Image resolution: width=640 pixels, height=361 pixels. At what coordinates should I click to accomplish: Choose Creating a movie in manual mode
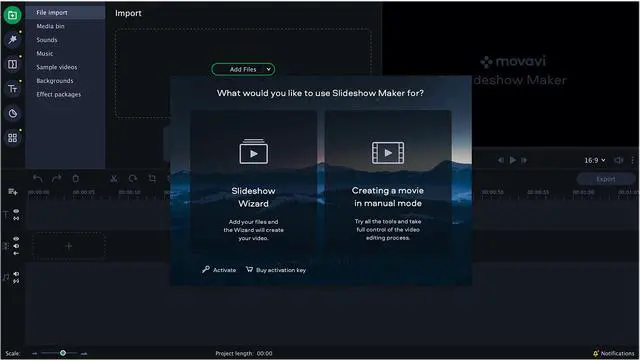click(x=388, y=183)
